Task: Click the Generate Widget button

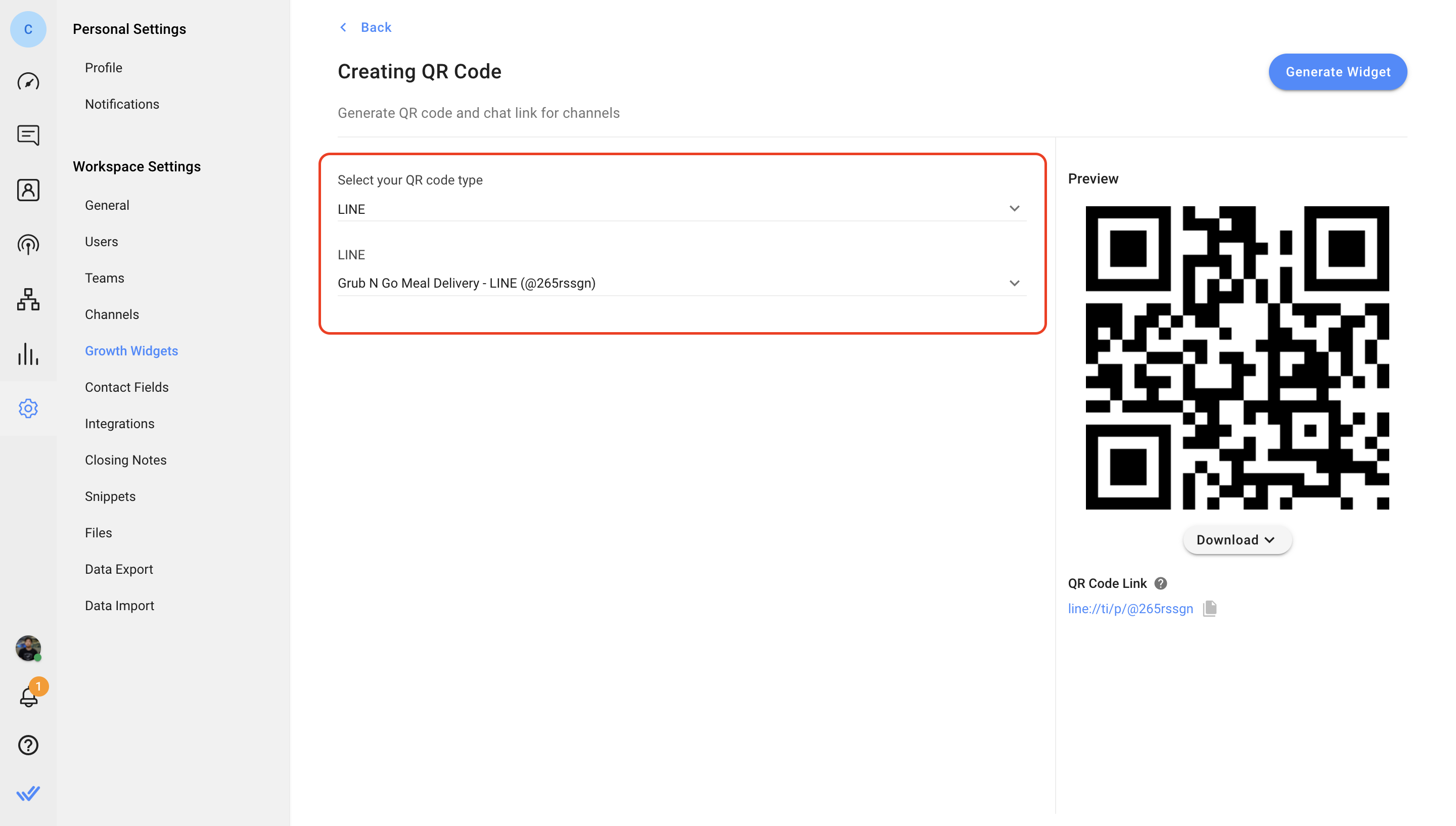Action: click(x=1338, y=72)
